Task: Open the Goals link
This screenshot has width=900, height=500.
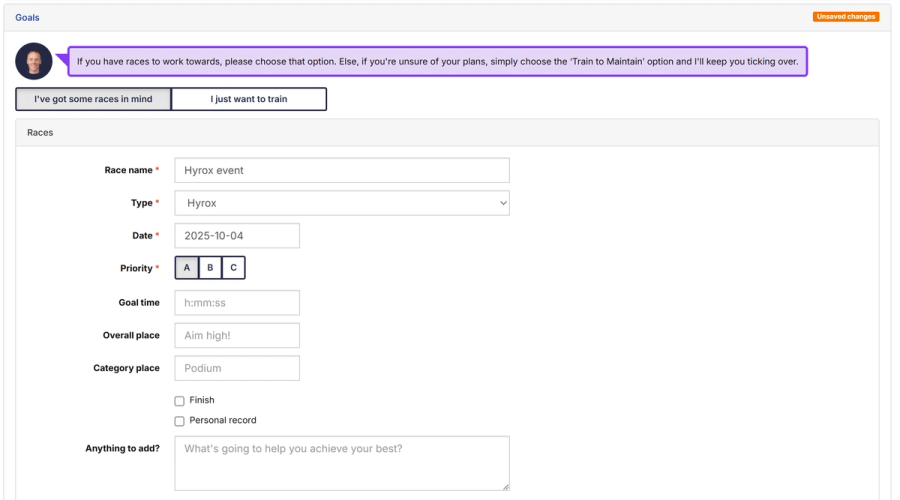Action: coord(27,18)
